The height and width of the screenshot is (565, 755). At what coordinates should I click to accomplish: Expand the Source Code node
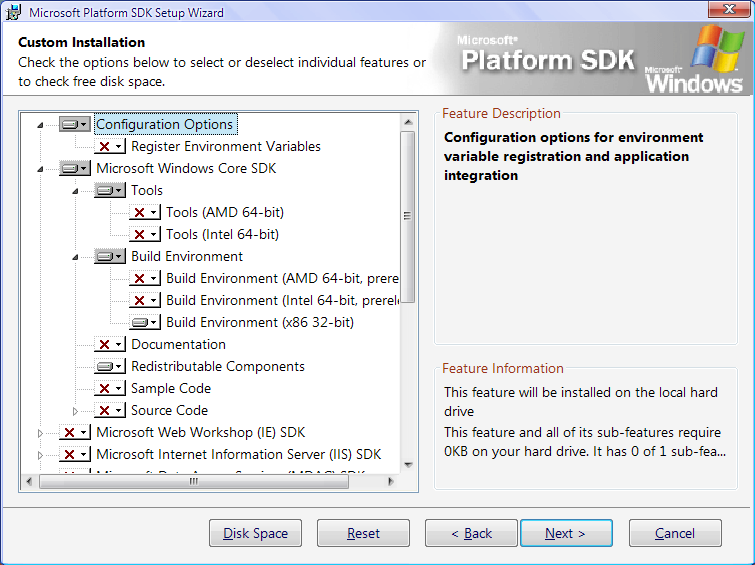[75, 411]
